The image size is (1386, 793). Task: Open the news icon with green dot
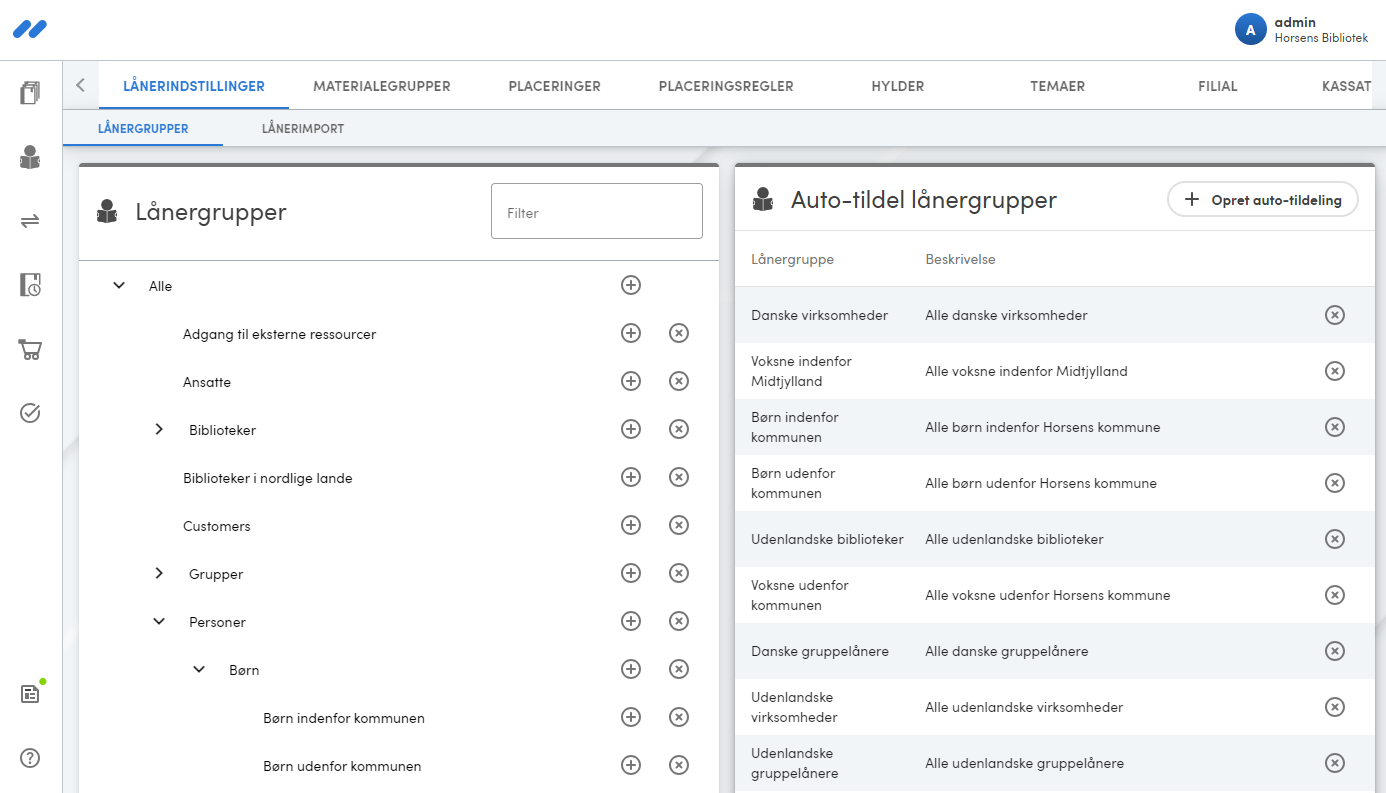point(30,694)
